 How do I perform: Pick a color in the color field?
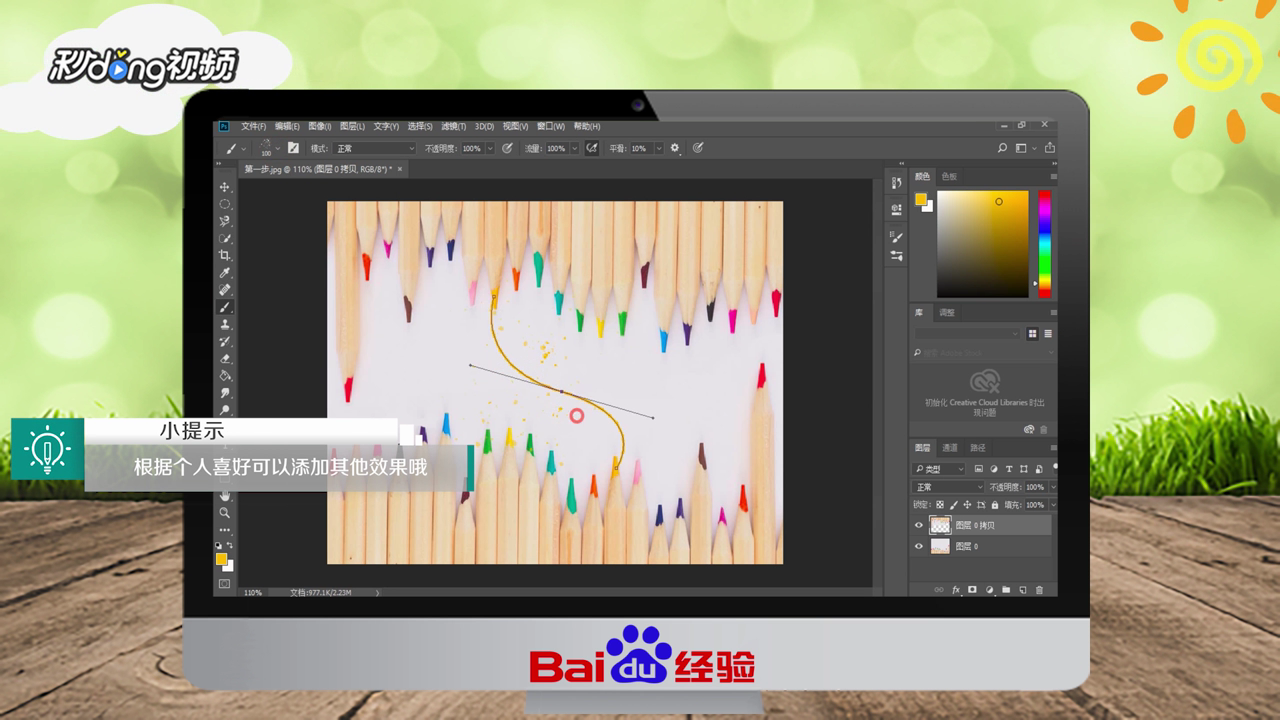click(982, 243)
